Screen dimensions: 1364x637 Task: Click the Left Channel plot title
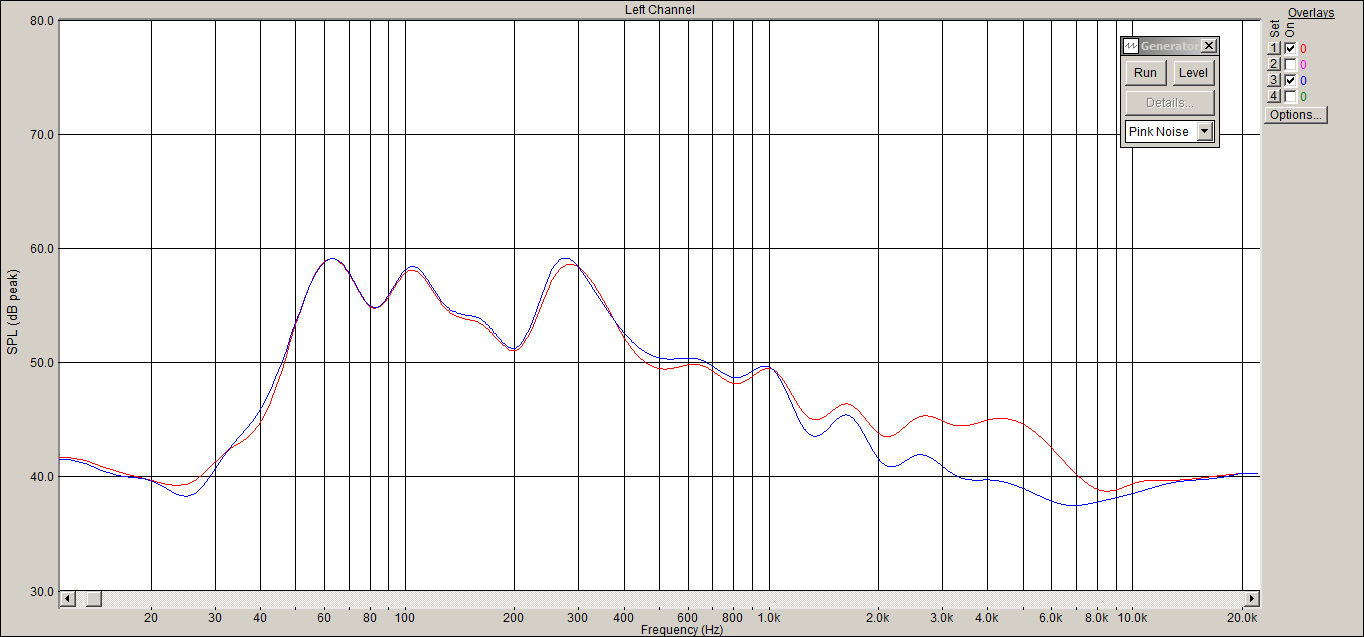[x=660, y=10]
